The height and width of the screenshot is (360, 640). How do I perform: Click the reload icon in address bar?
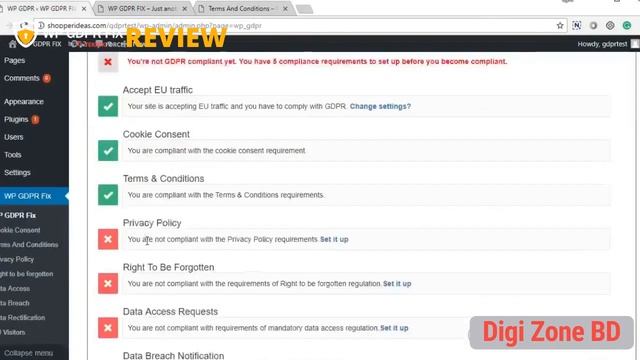click(x=24, y=25)
